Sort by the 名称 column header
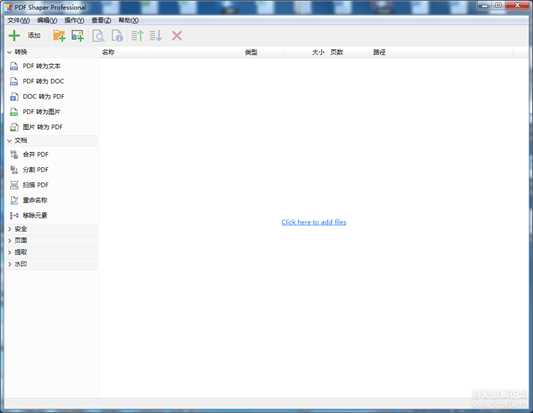This screenshot has width=533, height=413. point(108,52)
